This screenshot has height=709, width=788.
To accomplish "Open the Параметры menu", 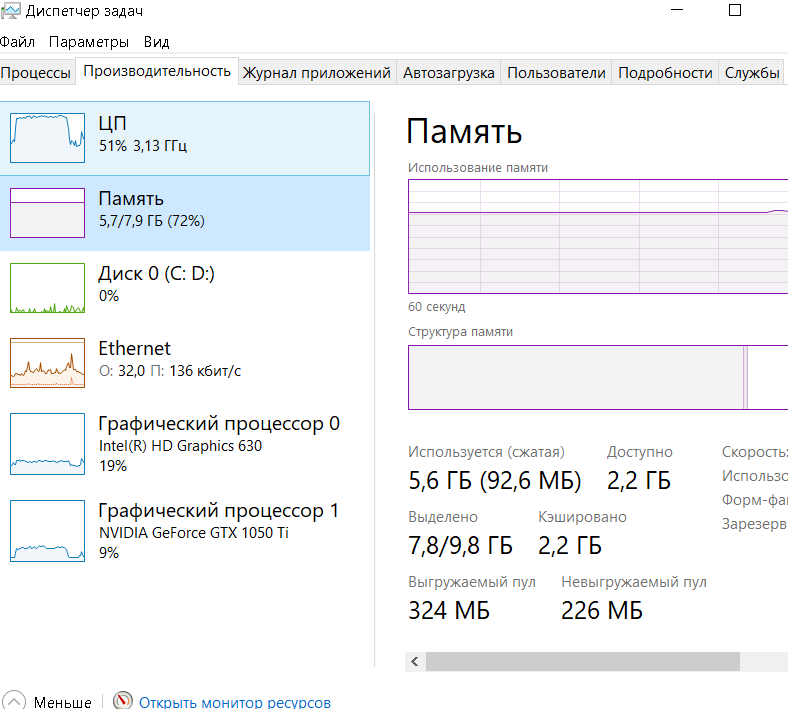I will coord(89,42).
